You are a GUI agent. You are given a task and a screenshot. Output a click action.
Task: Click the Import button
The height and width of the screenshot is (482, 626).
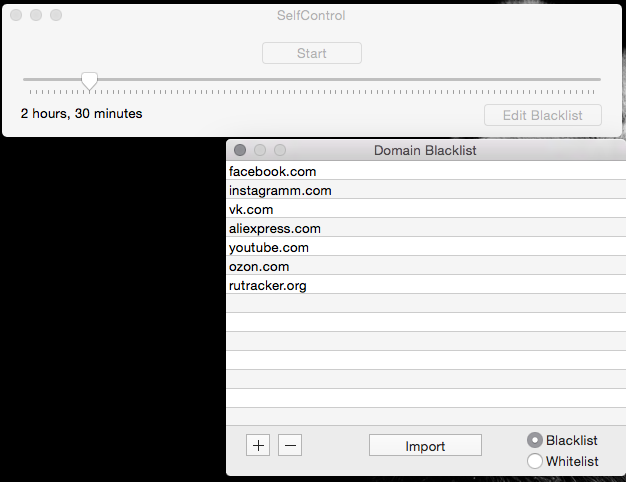[425, 445]
